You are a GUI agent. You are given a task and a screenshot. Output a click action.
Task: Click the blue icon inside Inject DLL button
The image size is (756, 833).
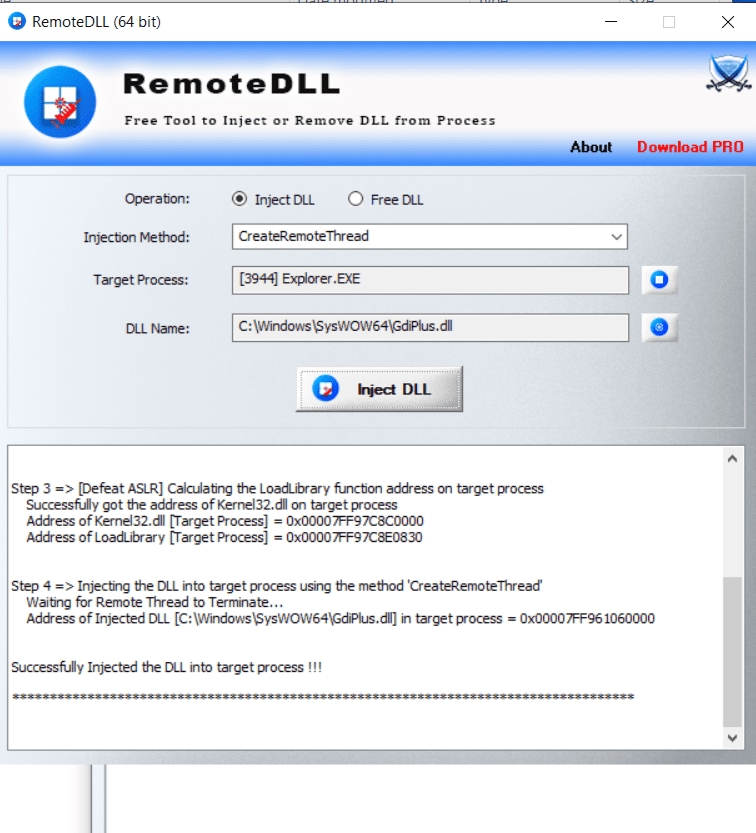click(325, 389)
